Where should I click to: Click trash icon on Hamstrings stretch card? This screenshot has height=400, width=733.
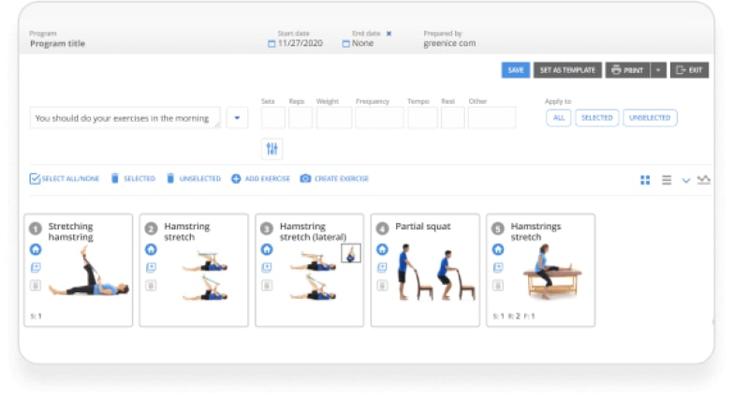[x=497, y=285]
